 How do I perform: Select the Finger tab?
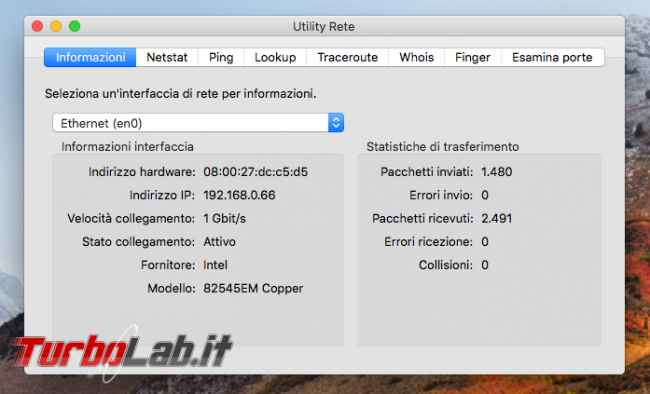[x=473, y=57]
